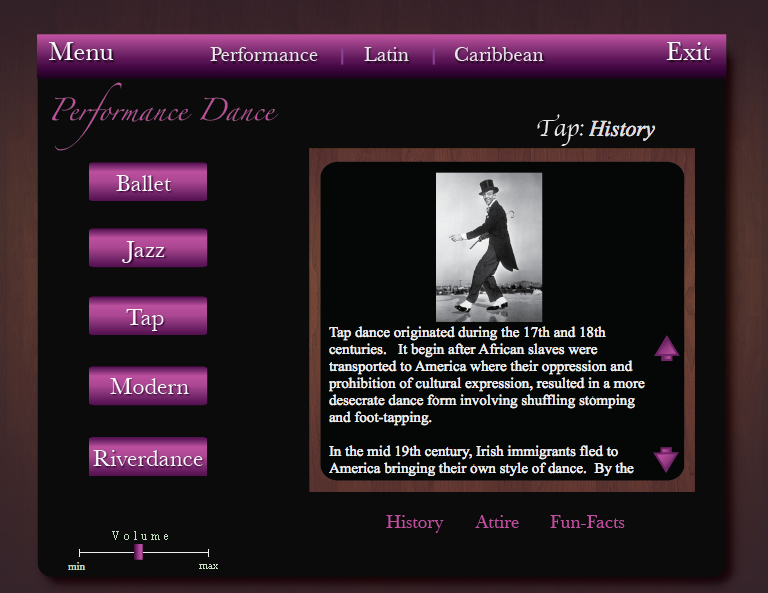Click the purple scroll-down arrow
Image resolution: width=768 pixels, height=593 pixels.
click(666, 459)
